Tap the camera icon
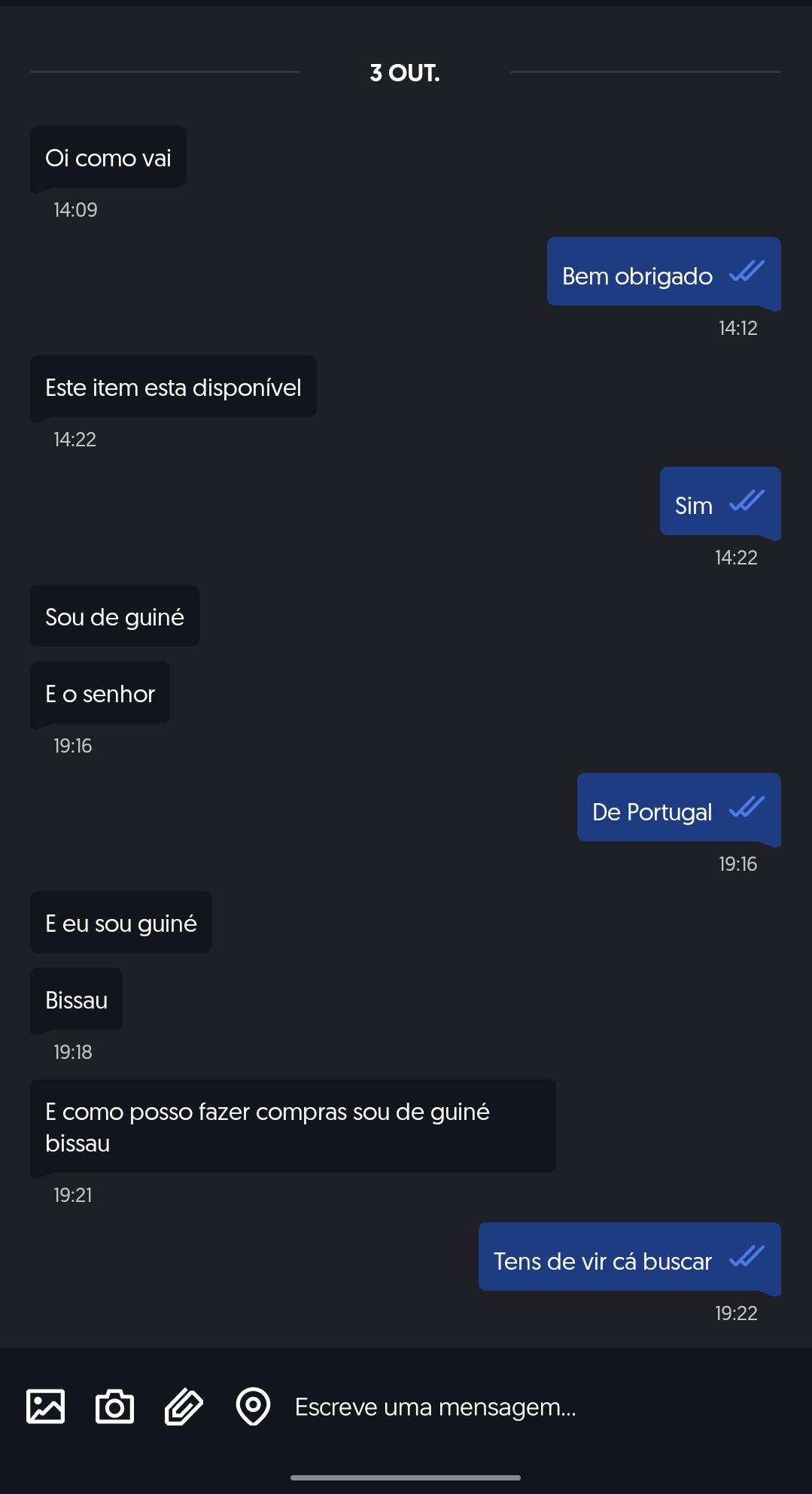 click(x=114, y=1406)
